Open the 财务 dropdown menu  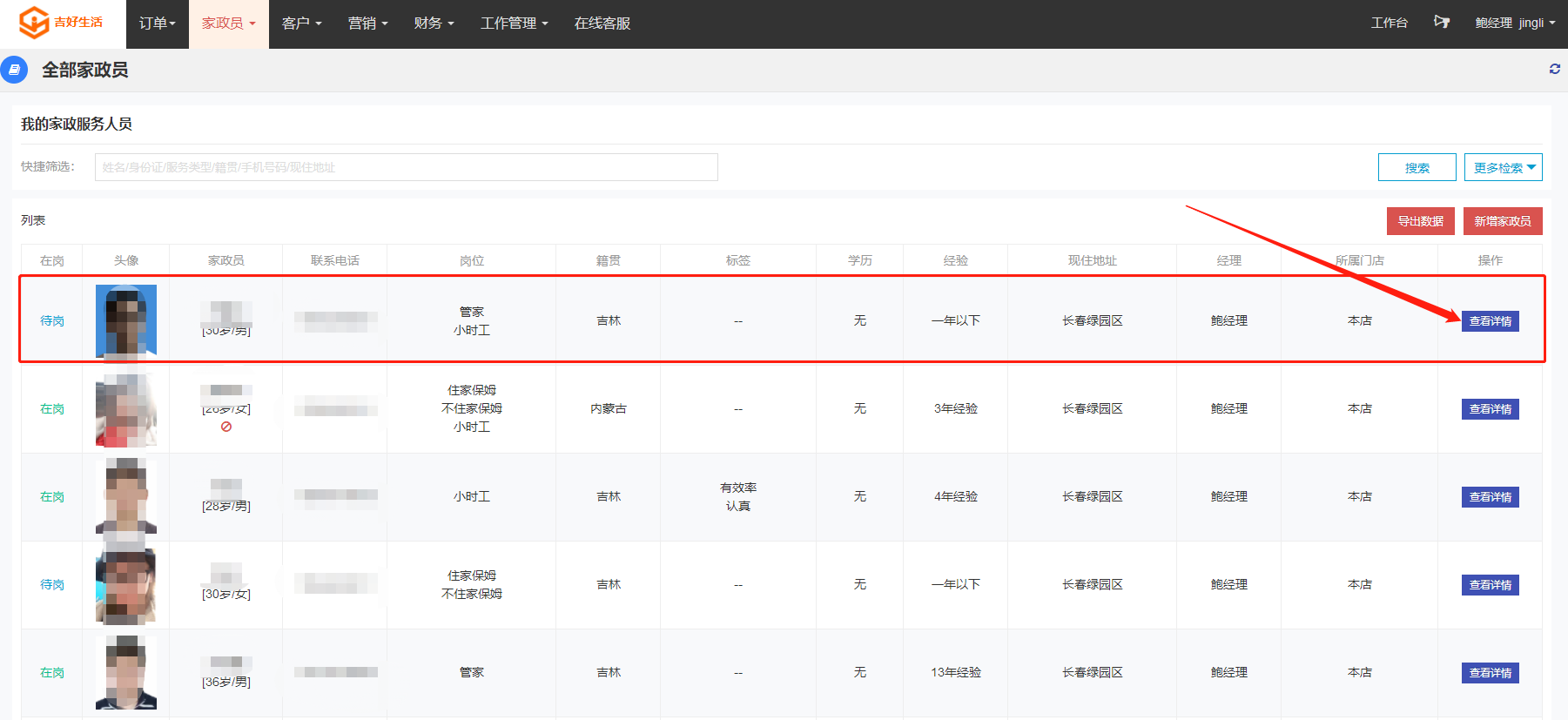coord(434,24)
